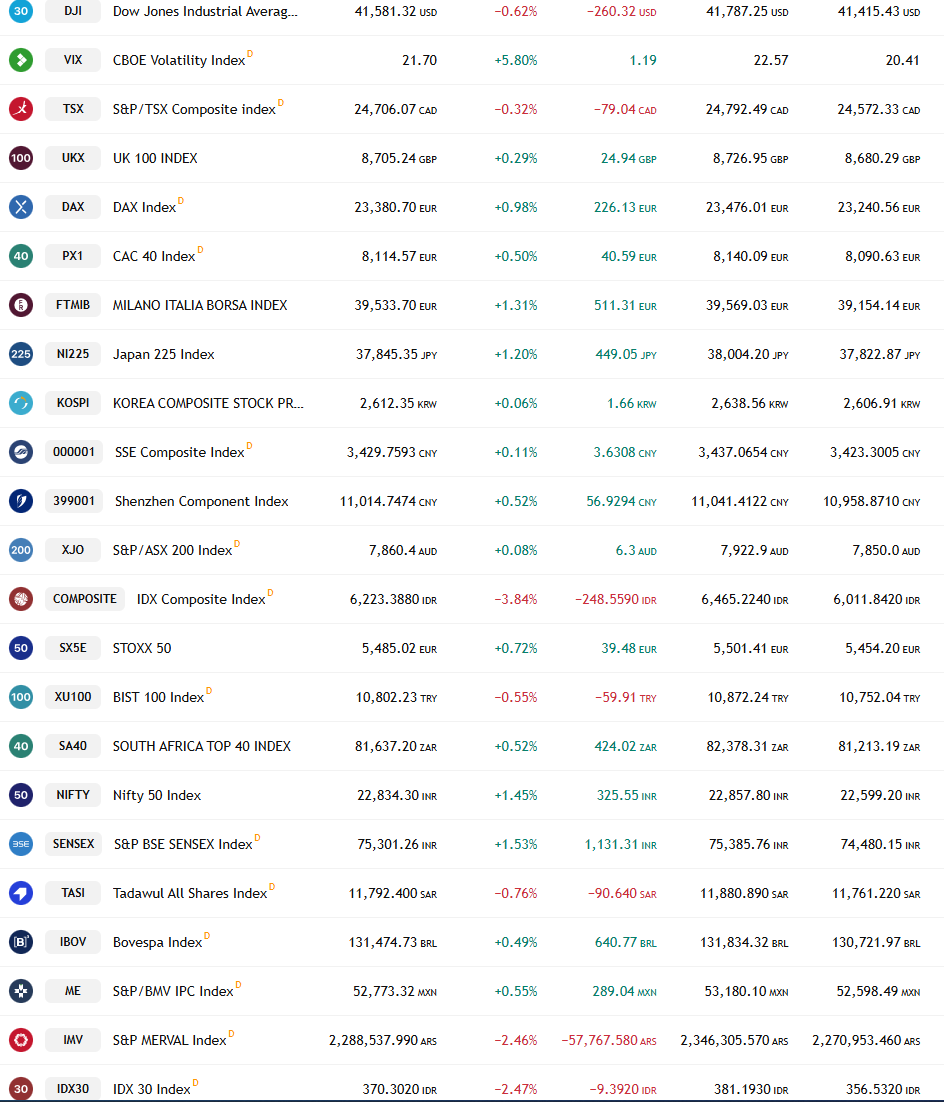Viewport: 944px width, 1102px height.
Task: Click the FTMIB logo icon
Action: point(21,305)
